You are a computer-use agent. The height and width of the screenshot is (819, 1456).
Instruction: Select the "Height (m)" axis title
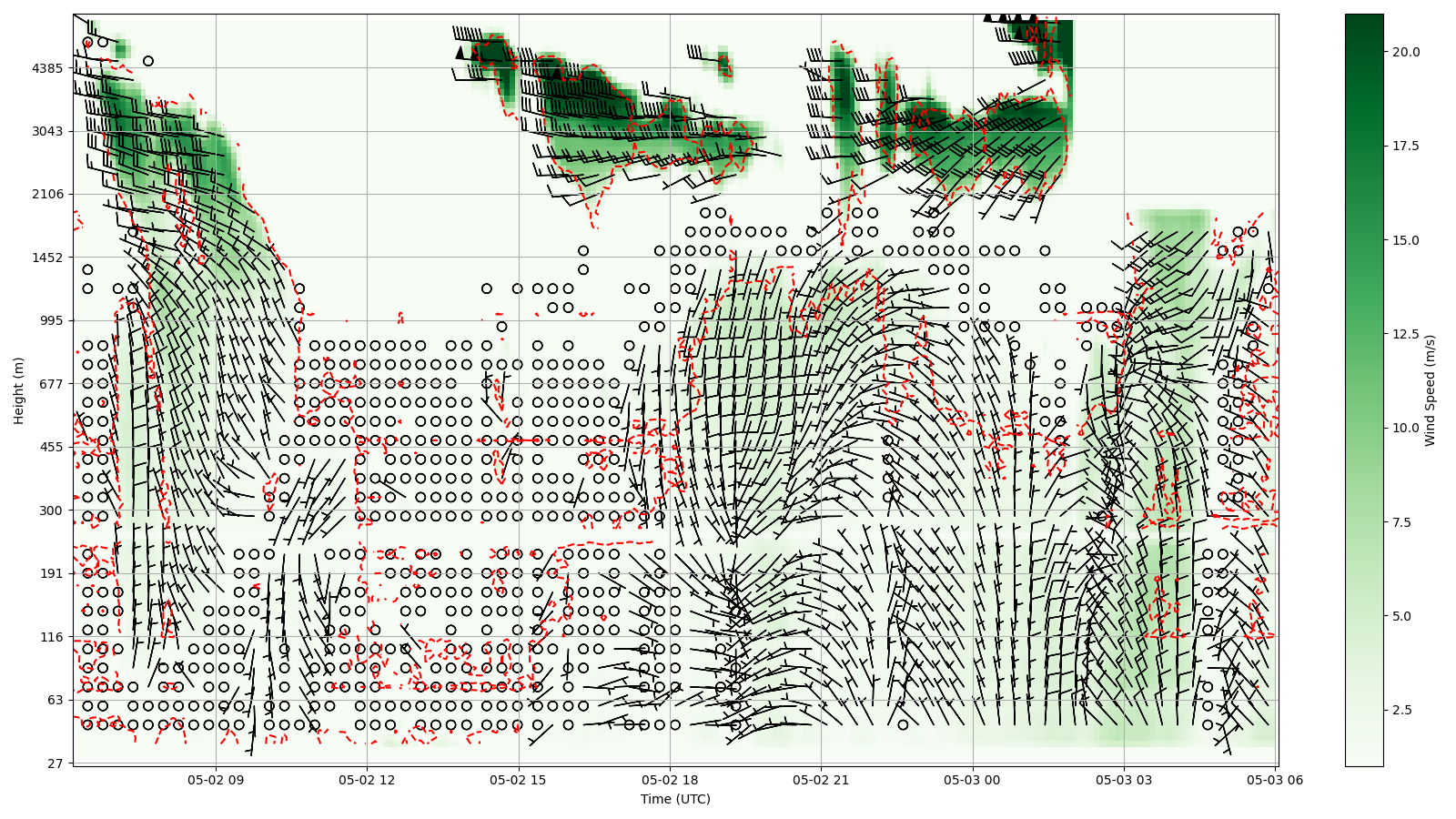(x=19, y=390)
